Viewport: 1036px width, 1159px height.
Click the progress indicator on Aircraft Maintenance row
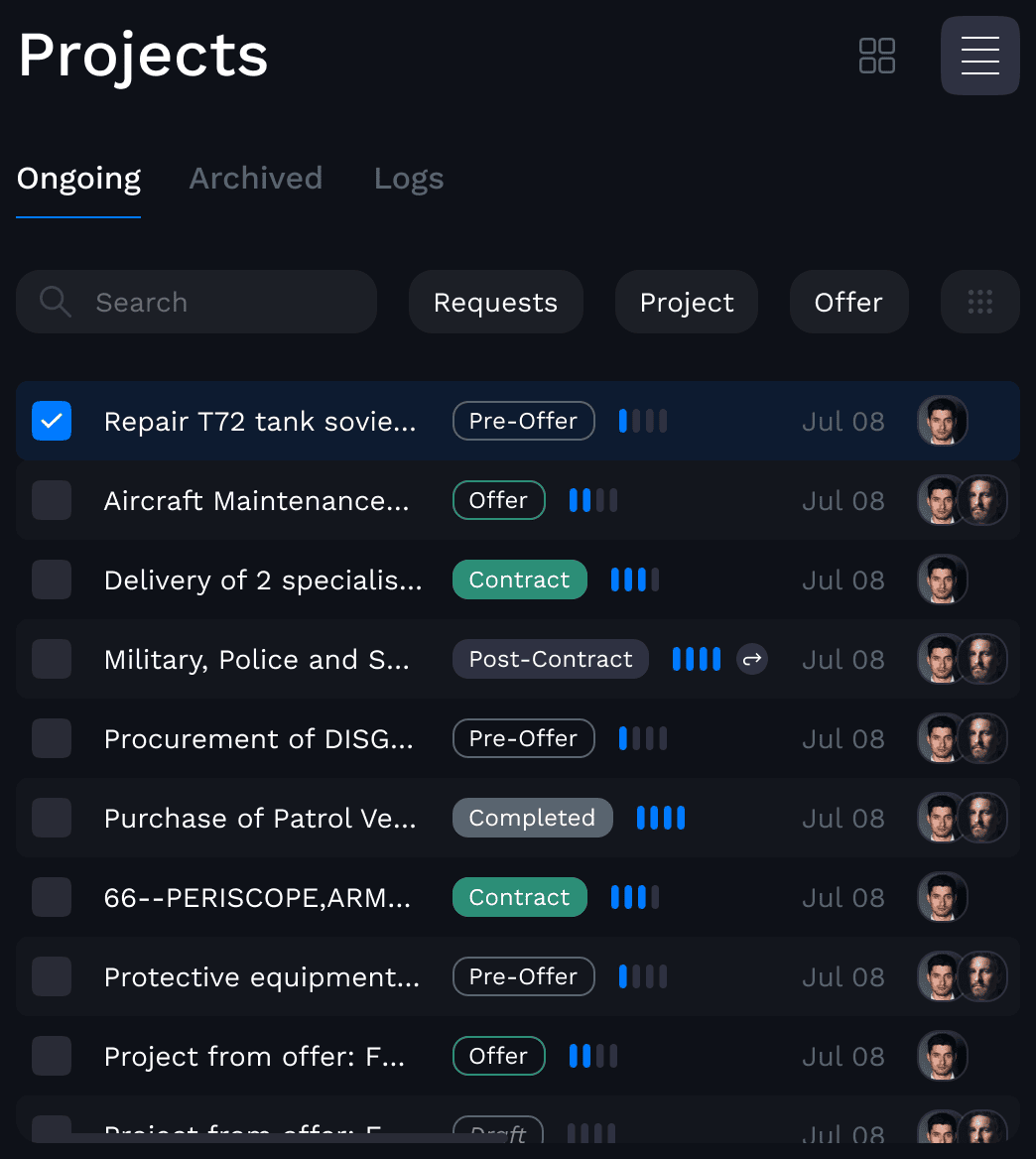(x=592, y=500)
